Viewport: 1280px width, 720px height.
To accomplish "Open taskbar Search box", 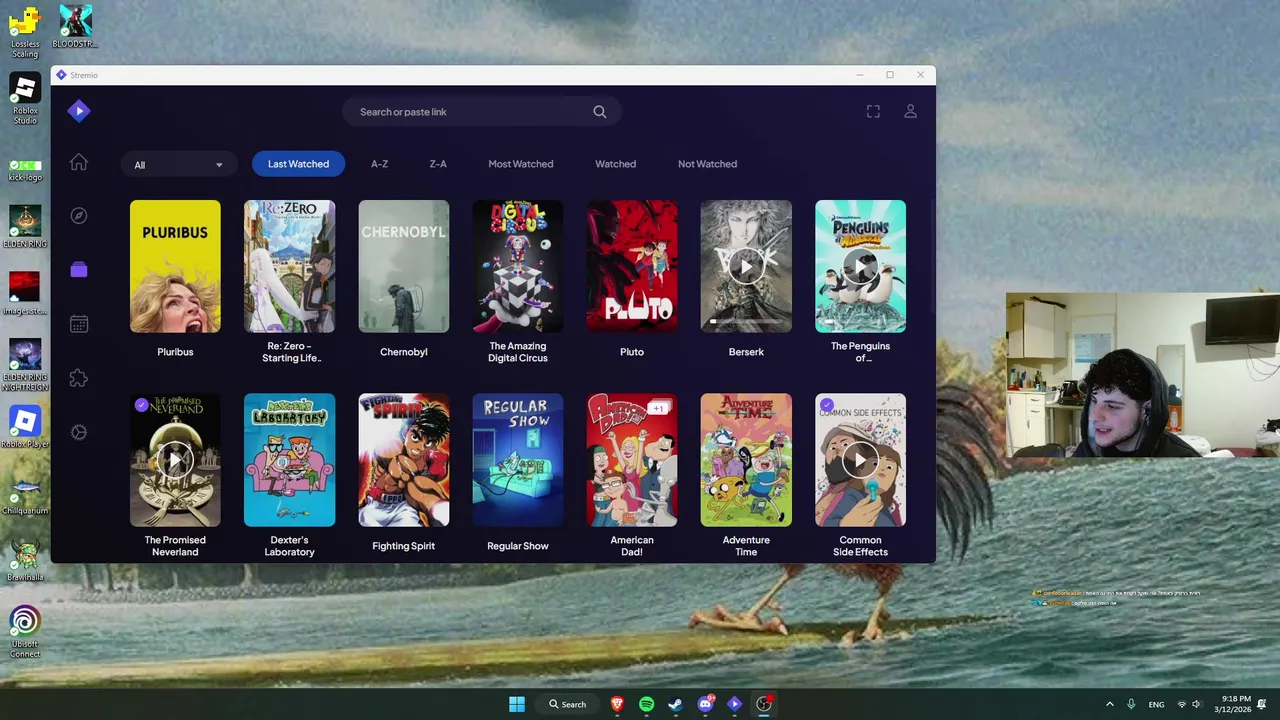I will pyautogui.click(x=568, y=704).
